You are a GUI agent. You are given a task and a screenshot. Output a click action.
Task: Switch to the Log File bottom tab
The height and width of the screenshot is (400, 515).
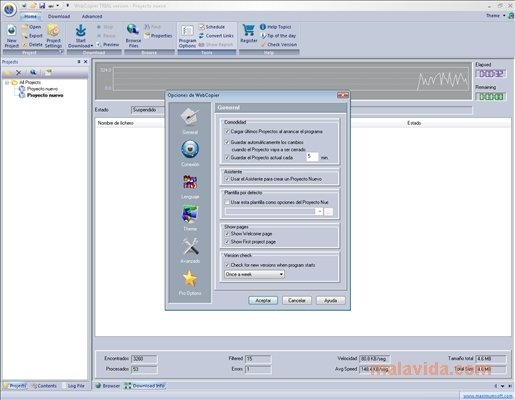pyautogui.click(x=73, y=386)
